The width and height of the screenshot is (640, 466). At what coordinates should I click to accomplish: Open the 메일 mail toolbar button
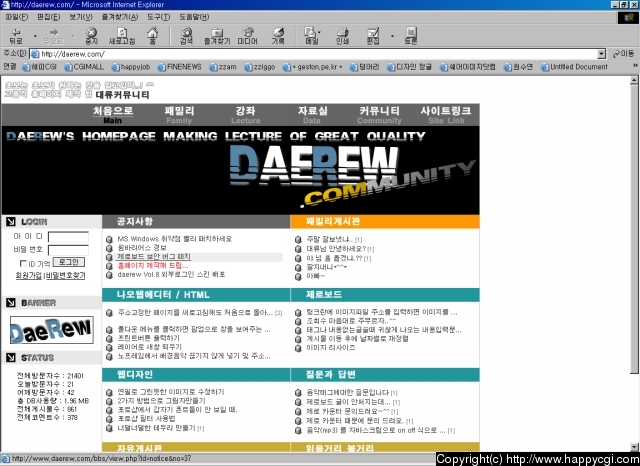tap(311, 36)
